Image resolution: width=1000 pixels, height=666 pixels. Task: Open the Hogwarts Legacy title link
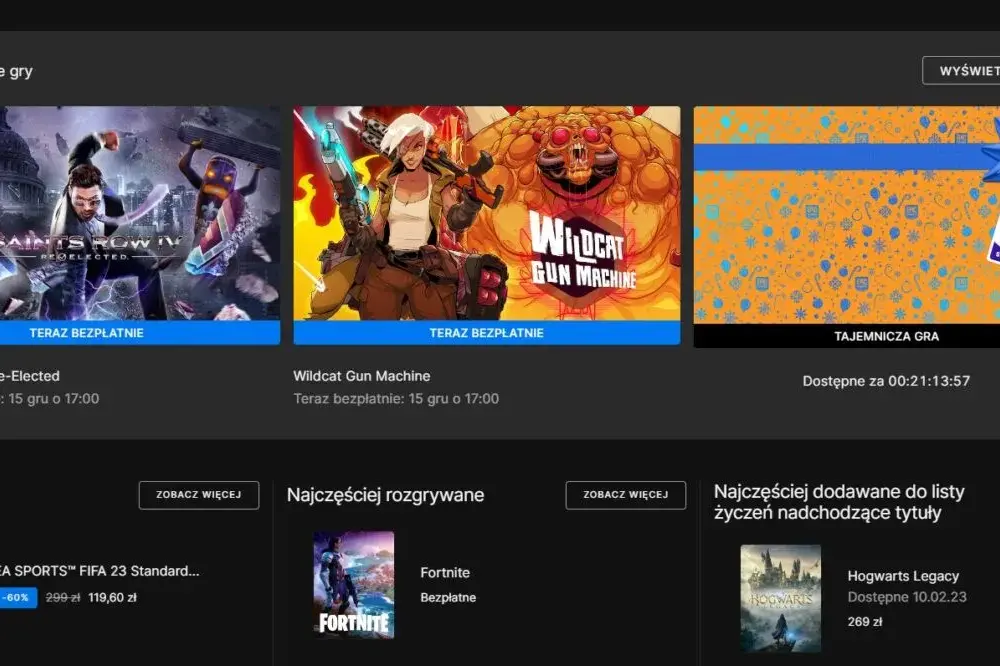(x=903, y=576)
